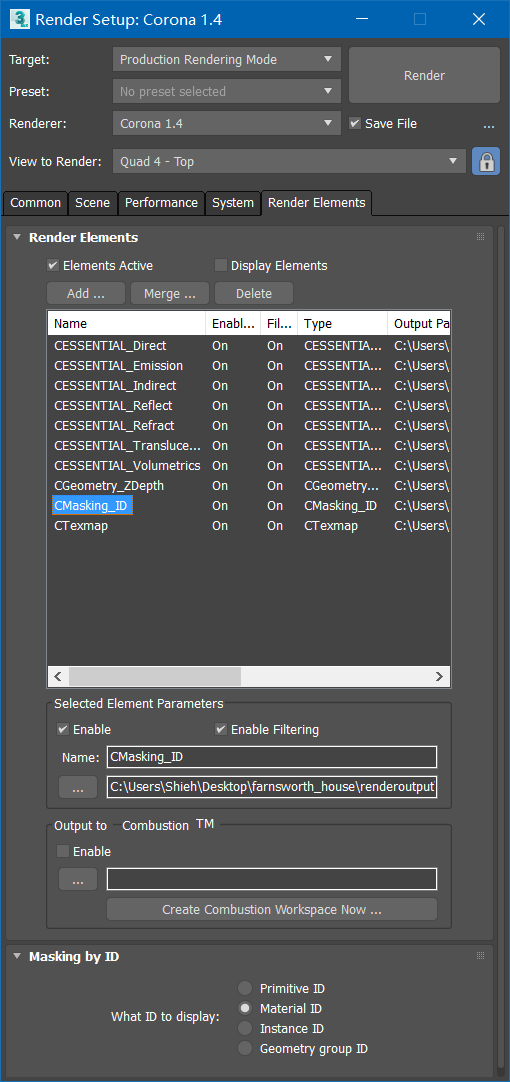Image resolution: width=510 pixels, height=1082 pixels.
Task: Click the list's scroll left arrow
Action: tap(58, 676)
